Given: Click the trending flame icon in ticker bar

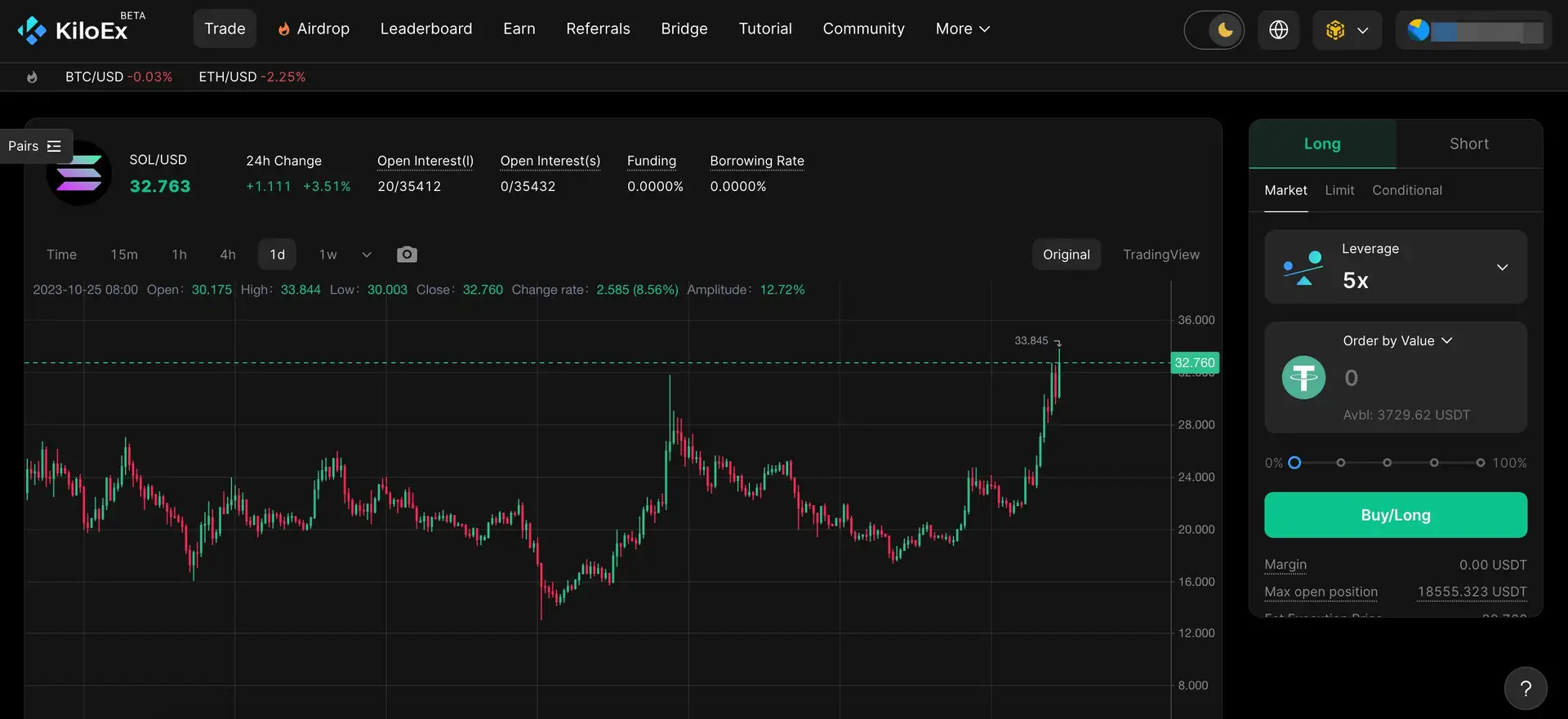Looking at the screenshot, I should [x=32, y=77].
